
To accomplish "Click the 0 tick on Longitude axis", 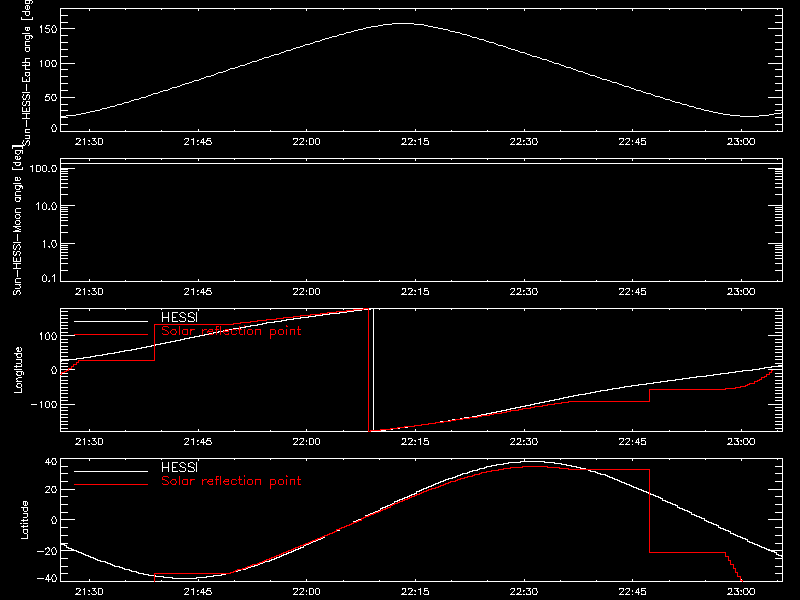I will (55, 370).
